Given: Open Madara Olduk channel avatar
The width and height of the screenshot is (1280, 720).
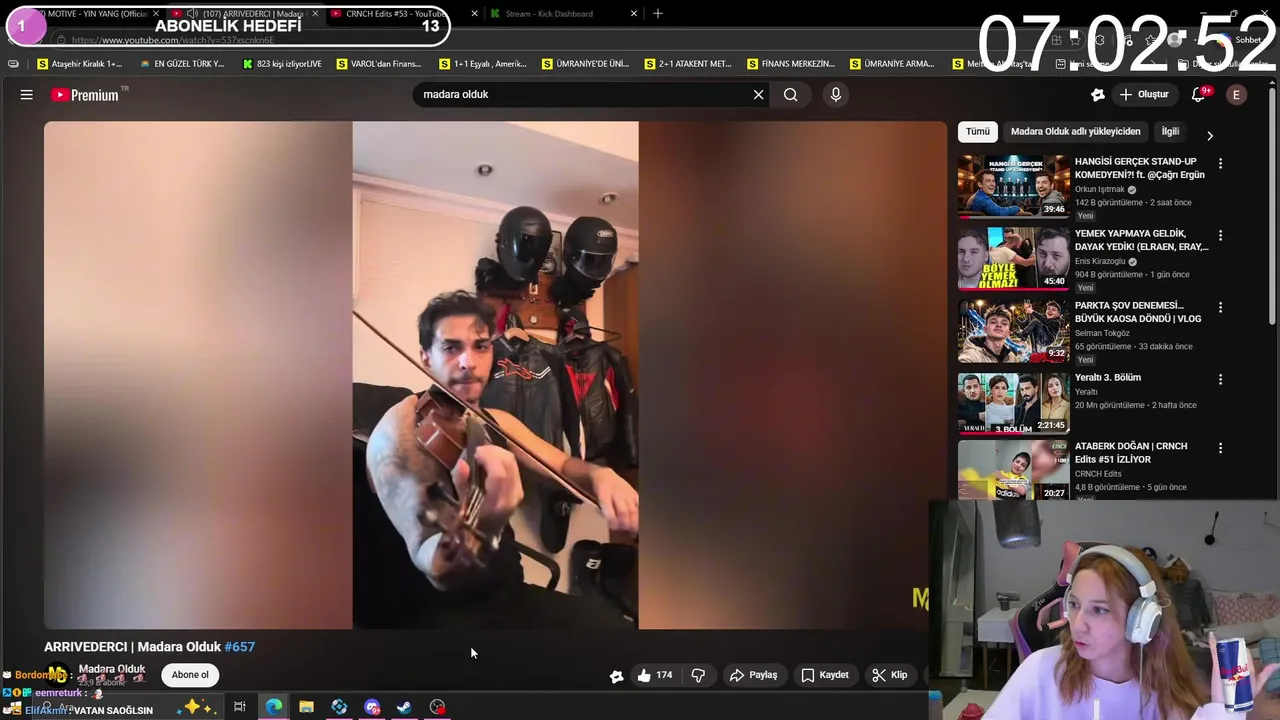Looking at the screenshot, I should (58, 675).
